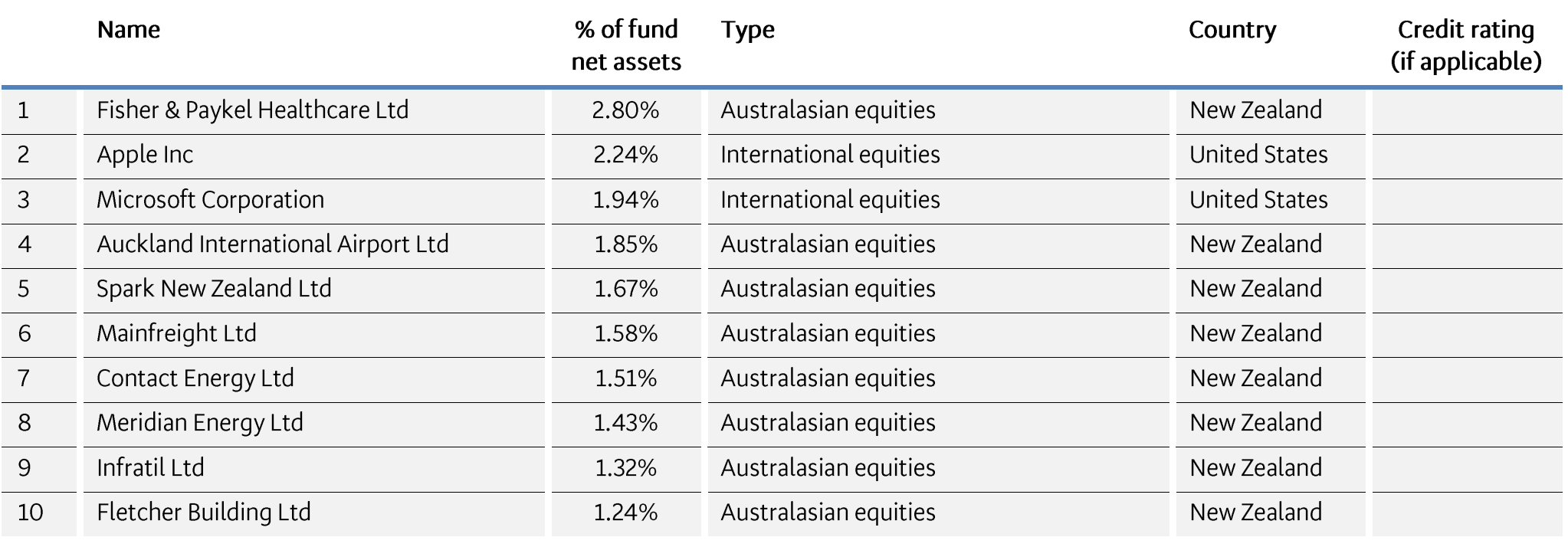Select Meridian Energy Ltd
This screenshot has width=1568, height=547.
tap(199, 423)
